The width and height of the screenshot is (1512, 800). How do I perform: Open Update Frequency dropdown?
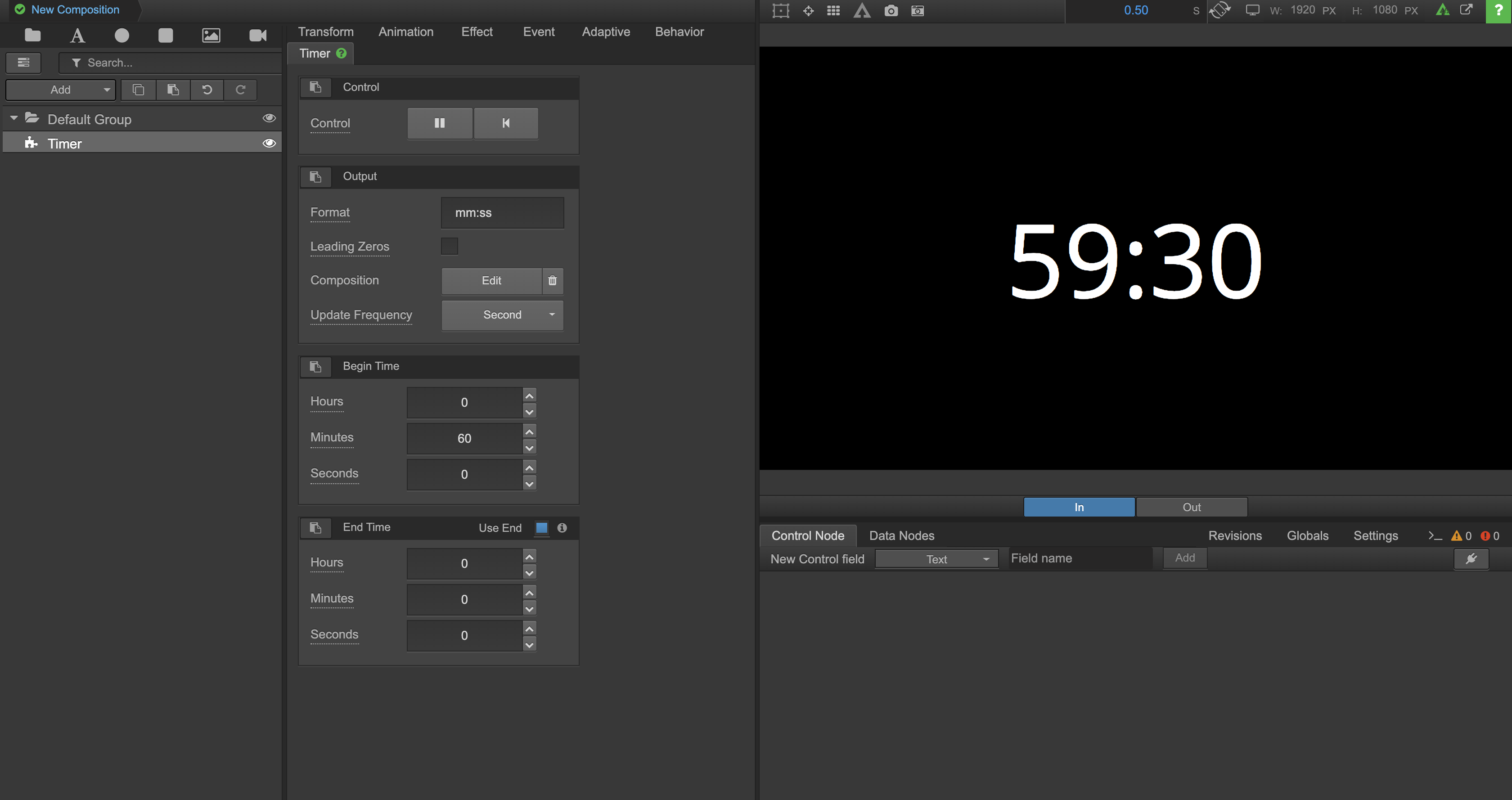[x=503, y=315]
